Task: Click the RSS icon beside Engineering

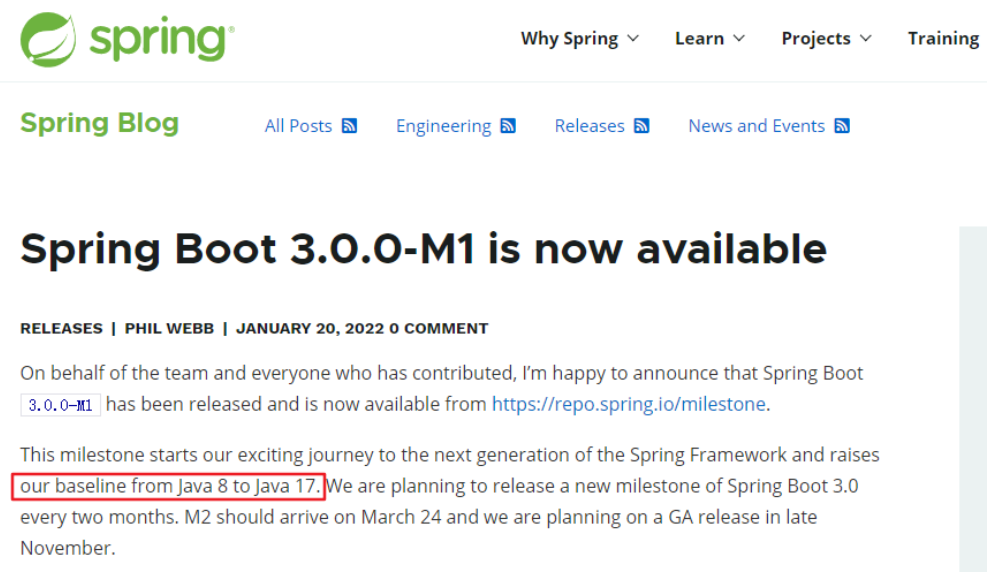Action: [x=508, y=126]
